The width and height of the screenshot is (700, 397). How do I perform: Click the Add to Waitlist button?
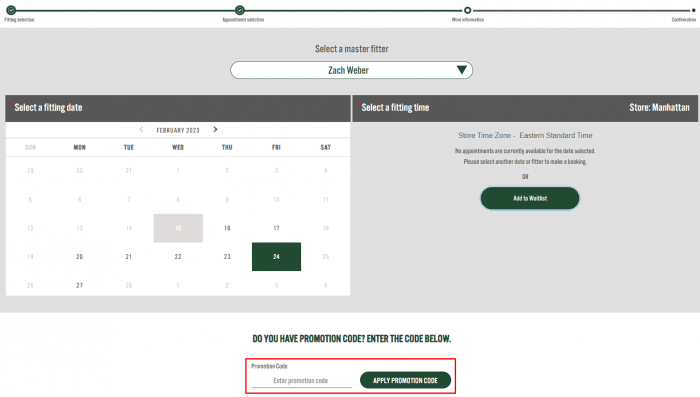tap(530, 198)
